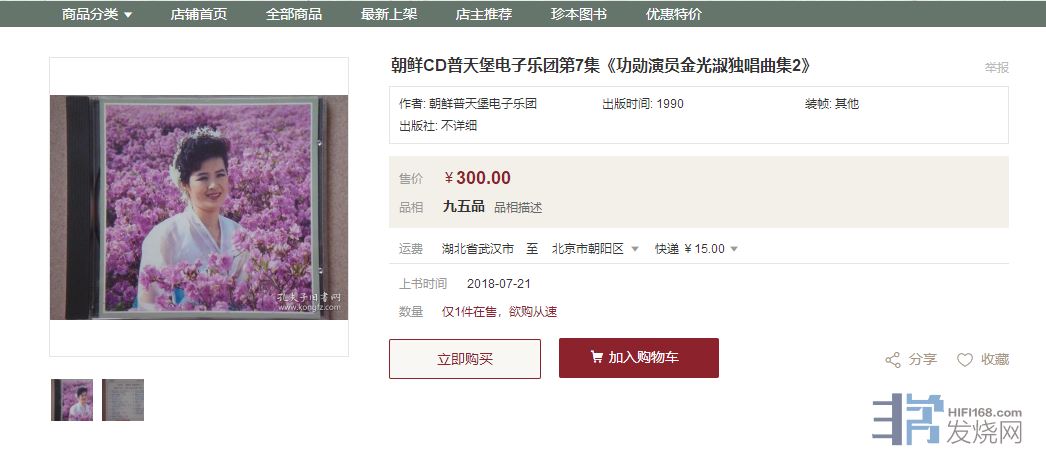The image size is (1046, 457).
Task: Select the 最新上架 menu item
Action: [x=389, y=14]
